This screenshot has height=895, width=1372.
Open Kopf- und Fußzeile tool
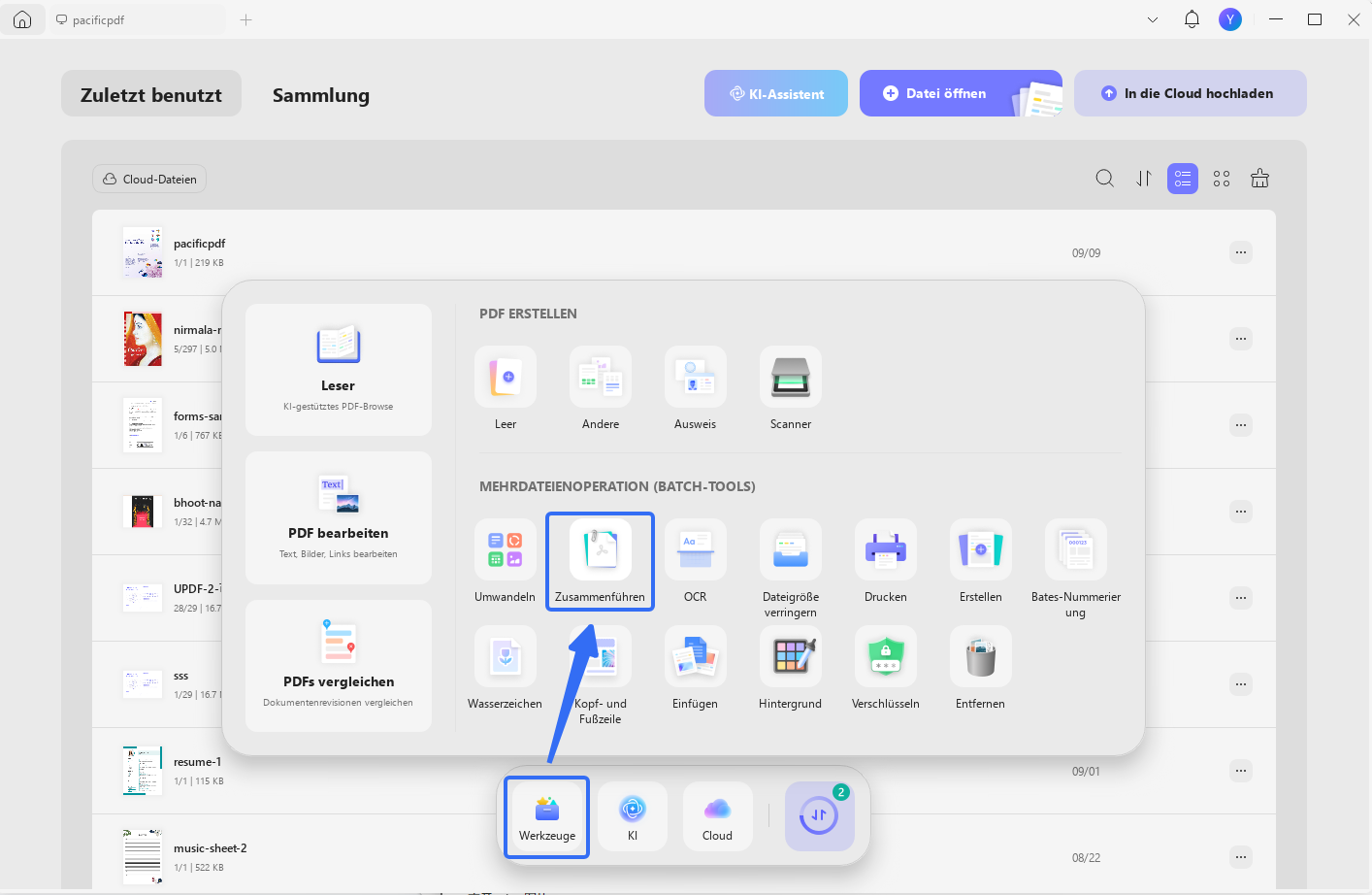[x=601, y=657]
